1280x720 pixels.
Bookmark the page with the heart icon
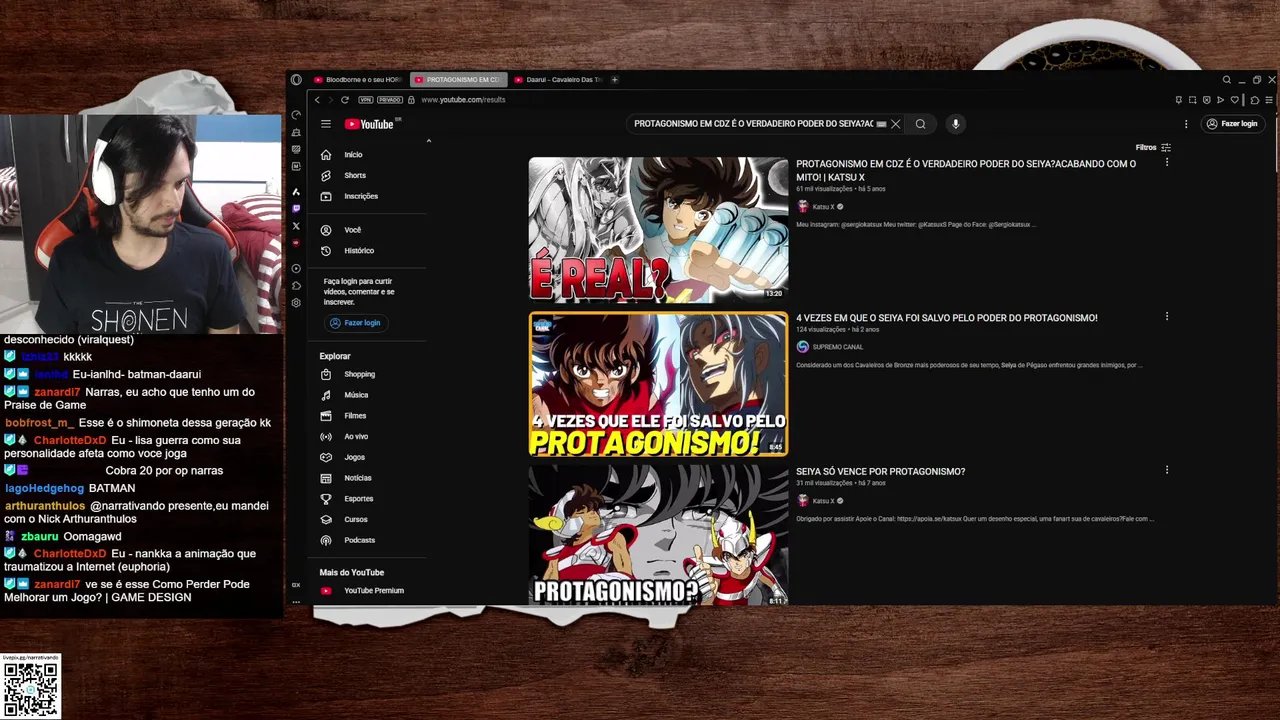[1235, 100]
